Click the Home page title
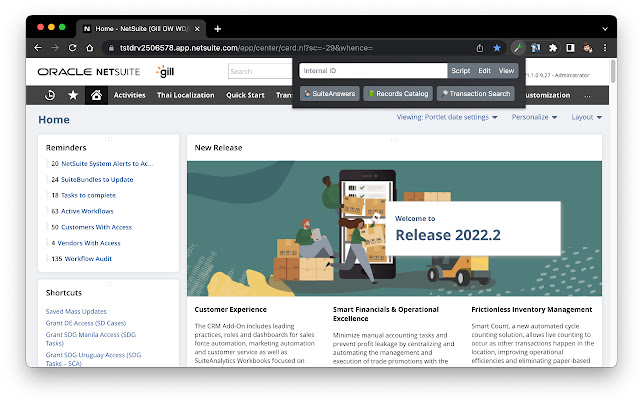Screen dimensions: 640x400 tap(54, 120)
